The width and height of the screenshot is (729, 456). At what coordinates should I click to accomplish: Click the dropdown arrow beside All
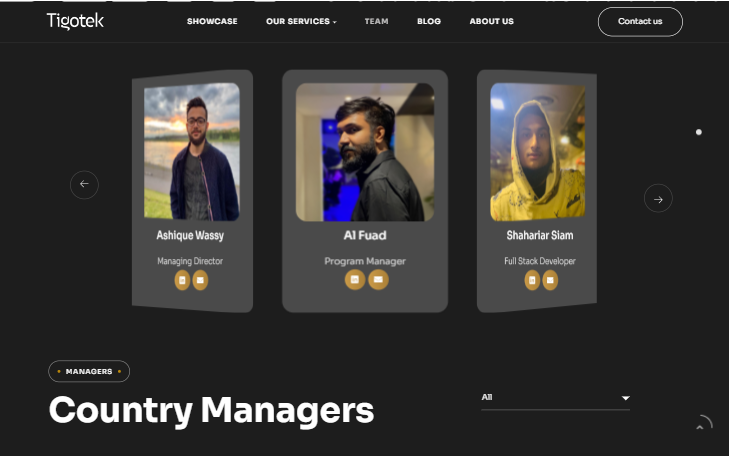tap(626, 398)
